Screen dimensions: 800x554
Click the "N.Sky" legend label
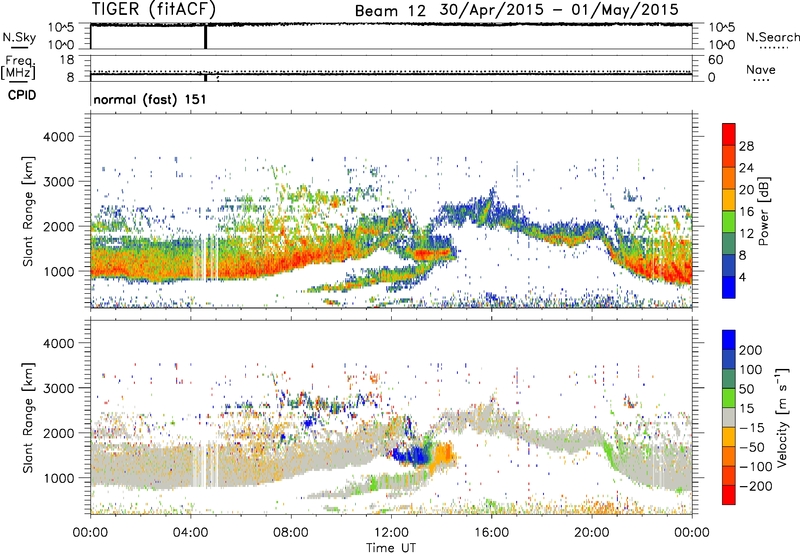pos(19,37)
